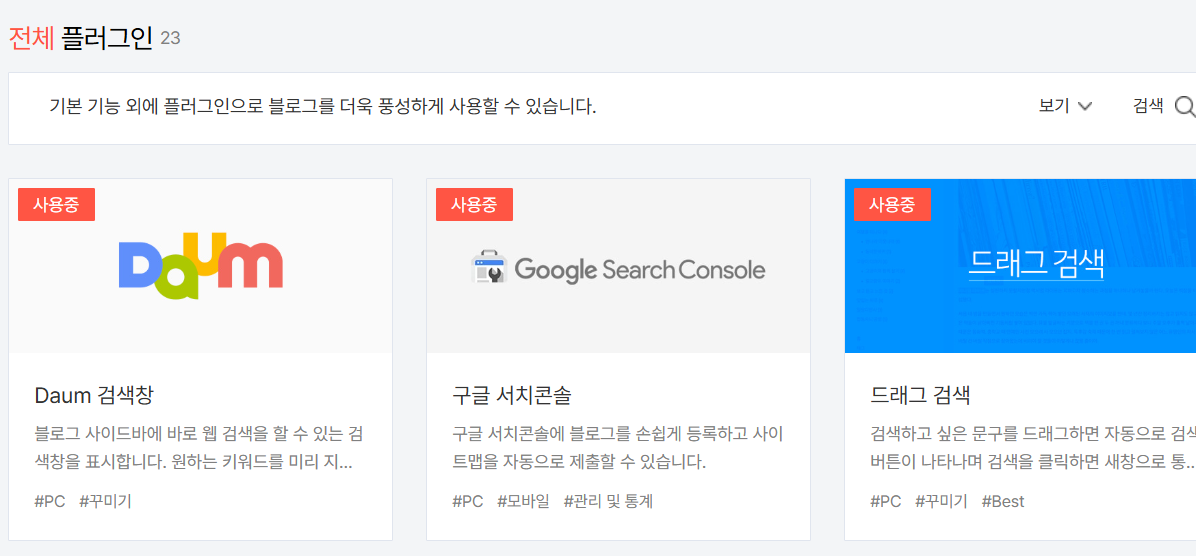Open the Daum logo thumbnail
1196x556 pixels.
(201, 265)
